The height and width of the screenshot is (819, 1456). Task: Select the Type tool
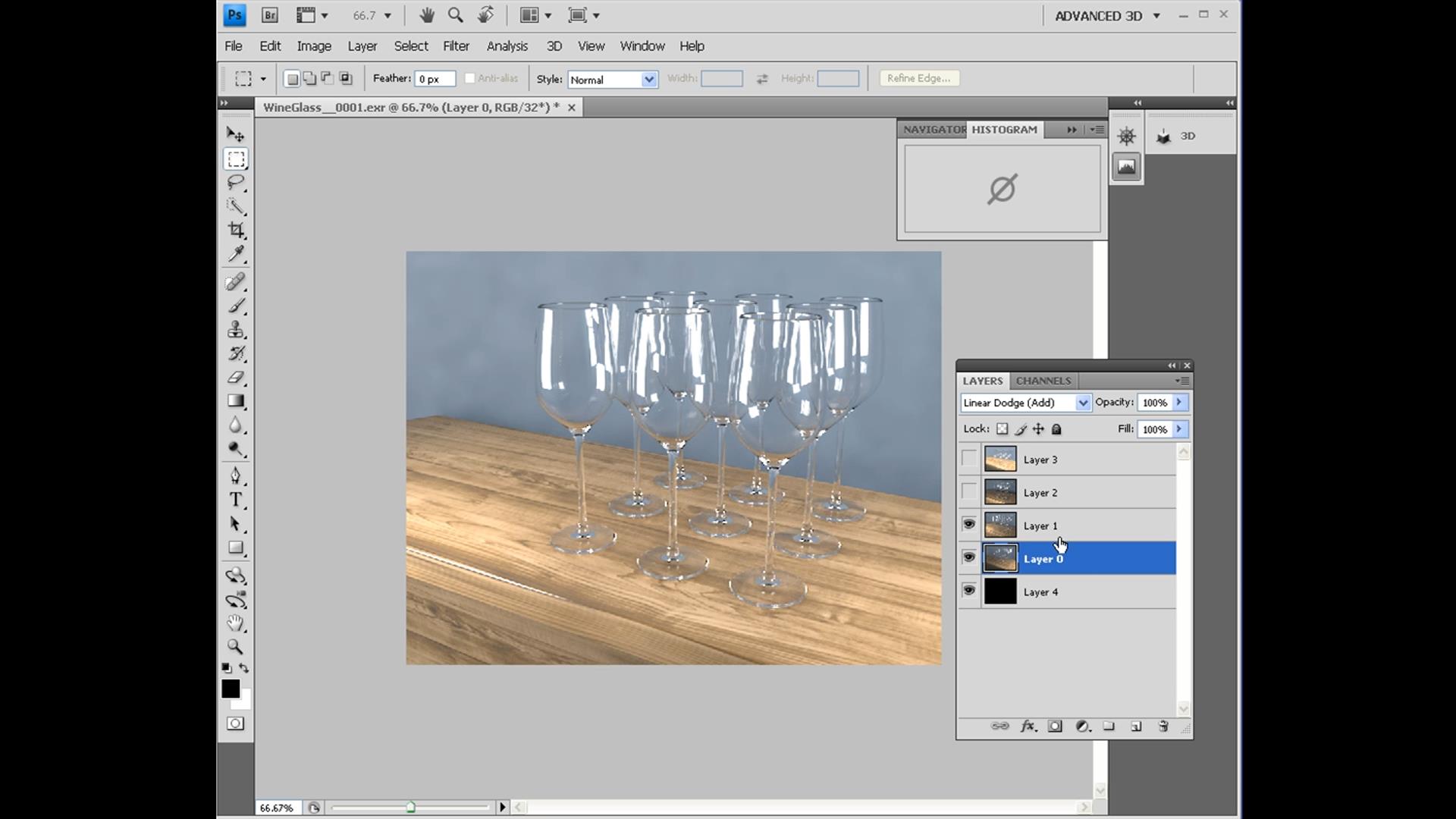(236, 500)
